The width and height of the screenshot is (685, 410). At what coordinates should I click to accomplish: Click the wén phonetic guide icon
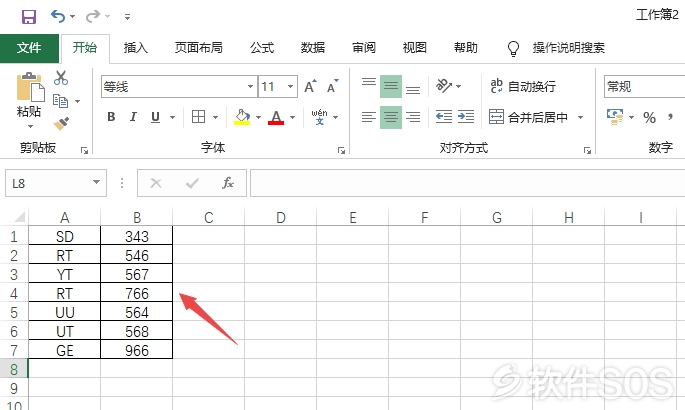(319, 117)
